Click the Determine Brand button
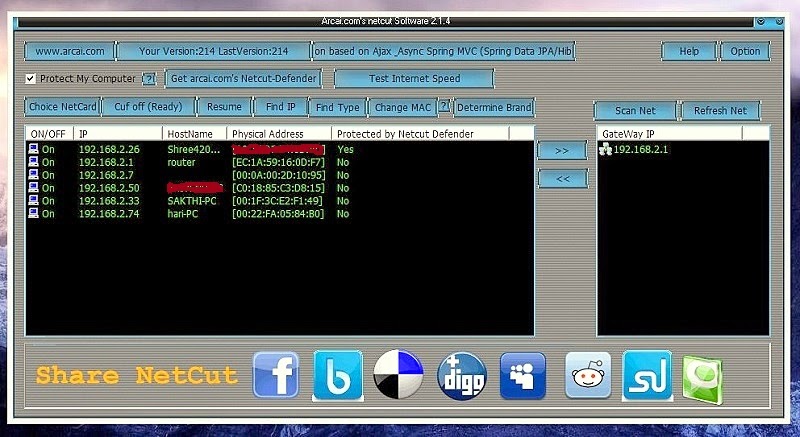The height and width of the screenshot is (437, 800). [494, 108]
